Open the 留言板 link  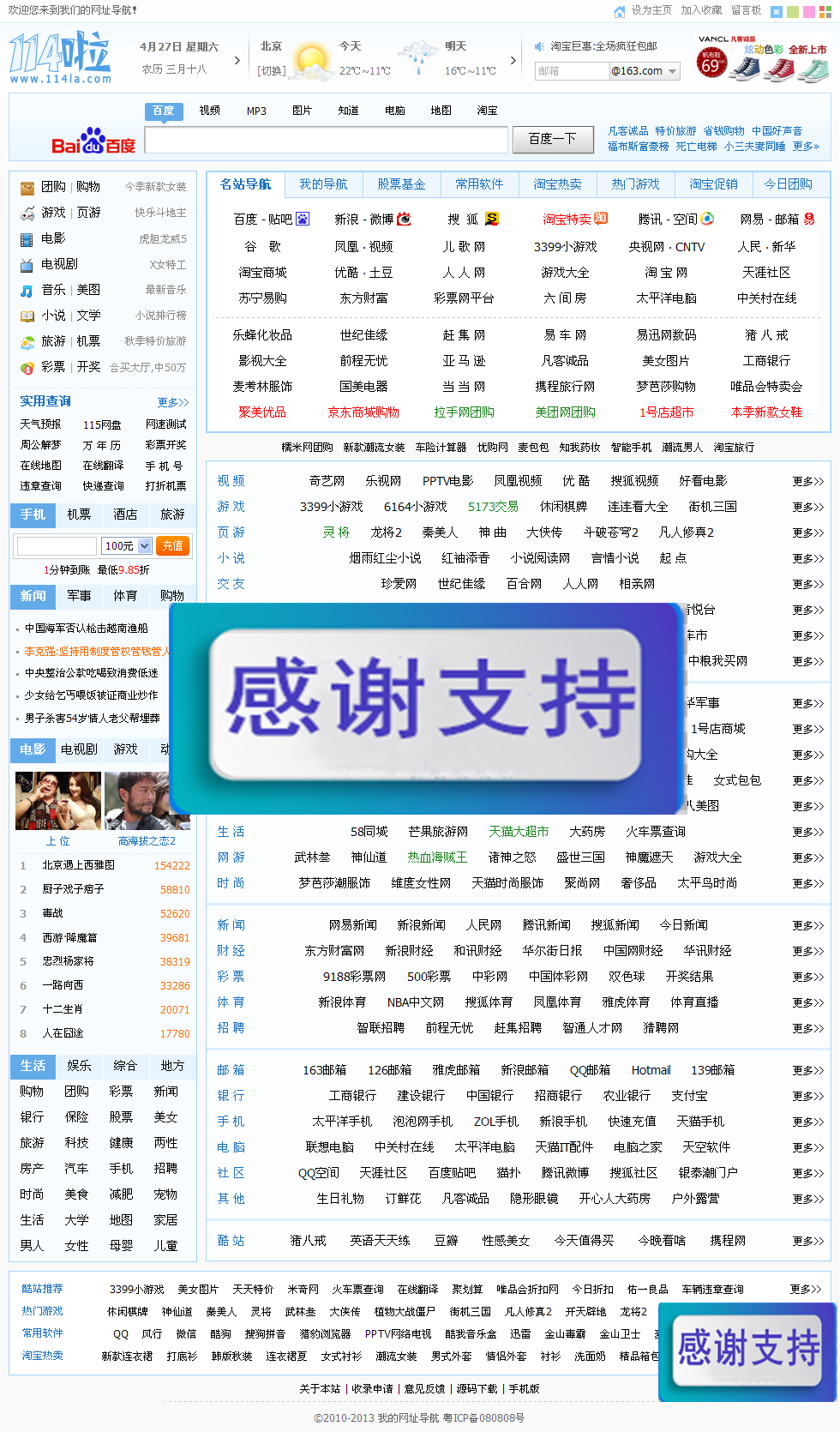746,10
